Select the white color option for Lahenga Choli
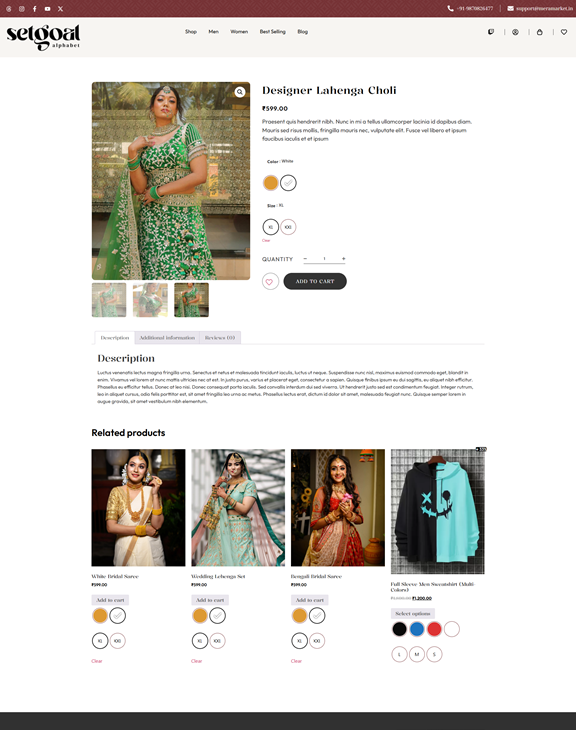576x730 pixels. pos(288,183)
